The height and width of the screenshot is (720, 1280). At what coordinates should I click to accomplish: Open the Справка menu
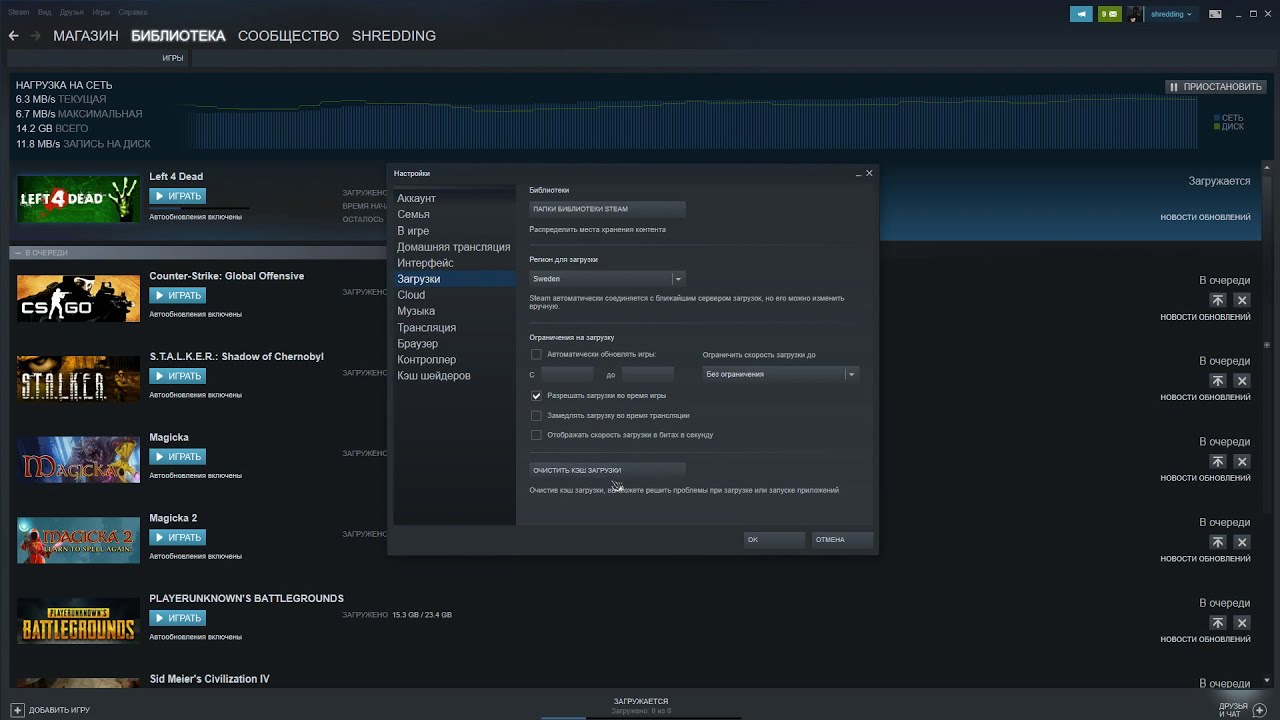pyautogui.click(x=132, y=12)
